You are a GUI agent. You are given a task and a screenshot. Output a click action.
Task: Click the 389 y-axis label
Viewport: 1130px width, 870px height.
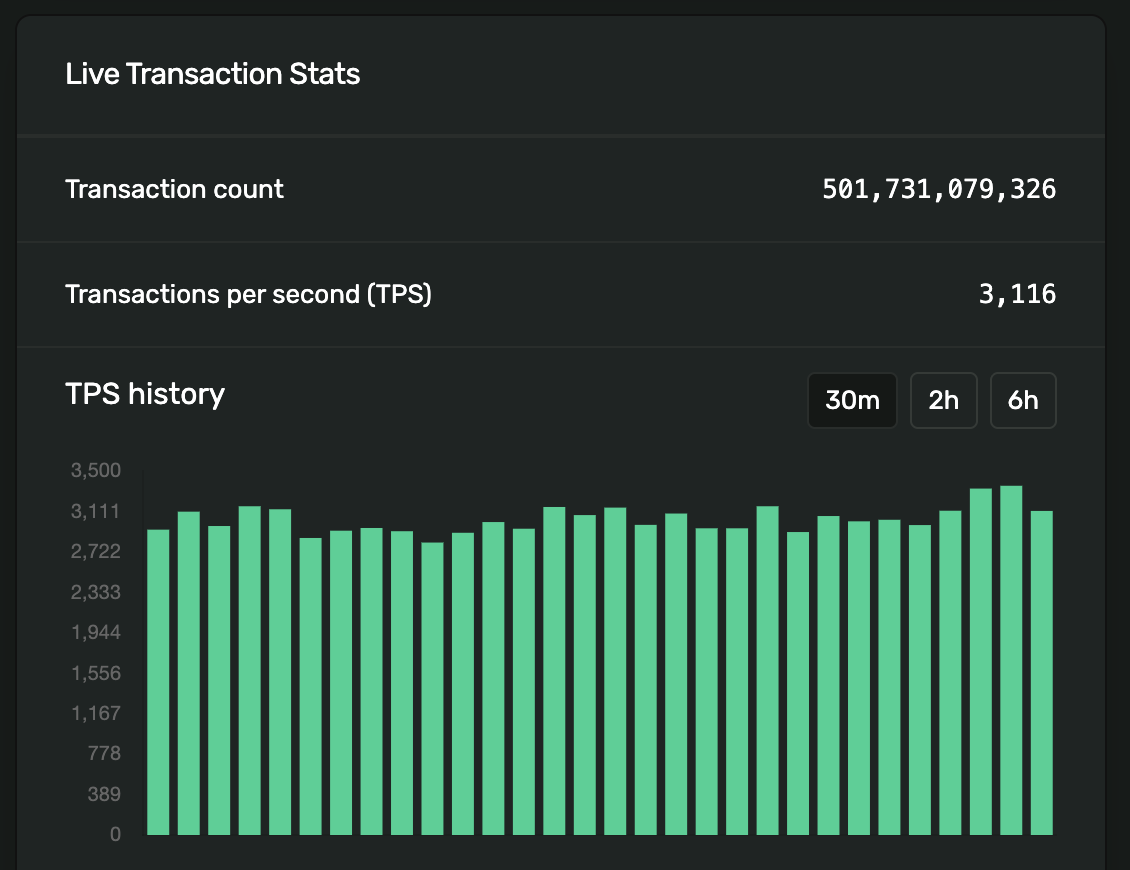pyautogui.click(x=103, y=794)
